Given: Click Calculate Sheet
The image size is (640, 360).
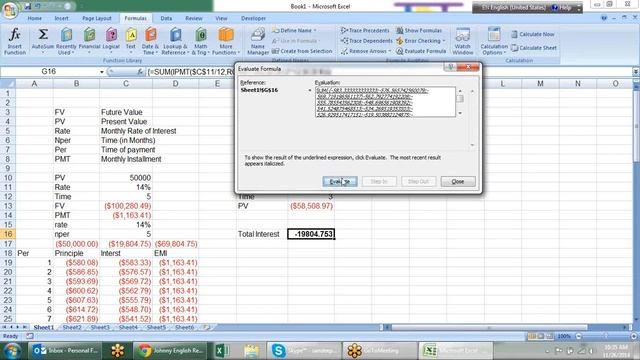Looking at the screenshot, I should coord(534,48).
